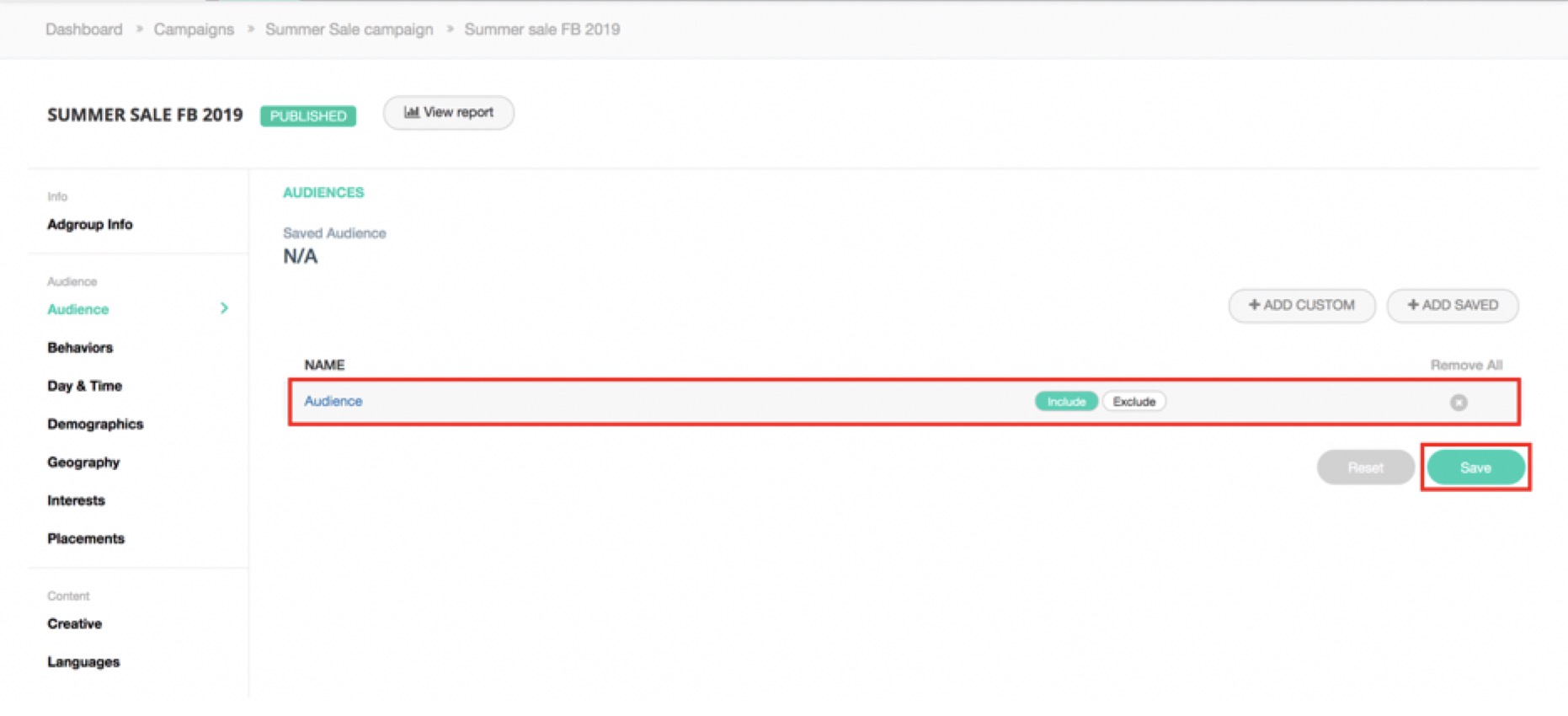Open the Geography section

[x=83, y=462]
